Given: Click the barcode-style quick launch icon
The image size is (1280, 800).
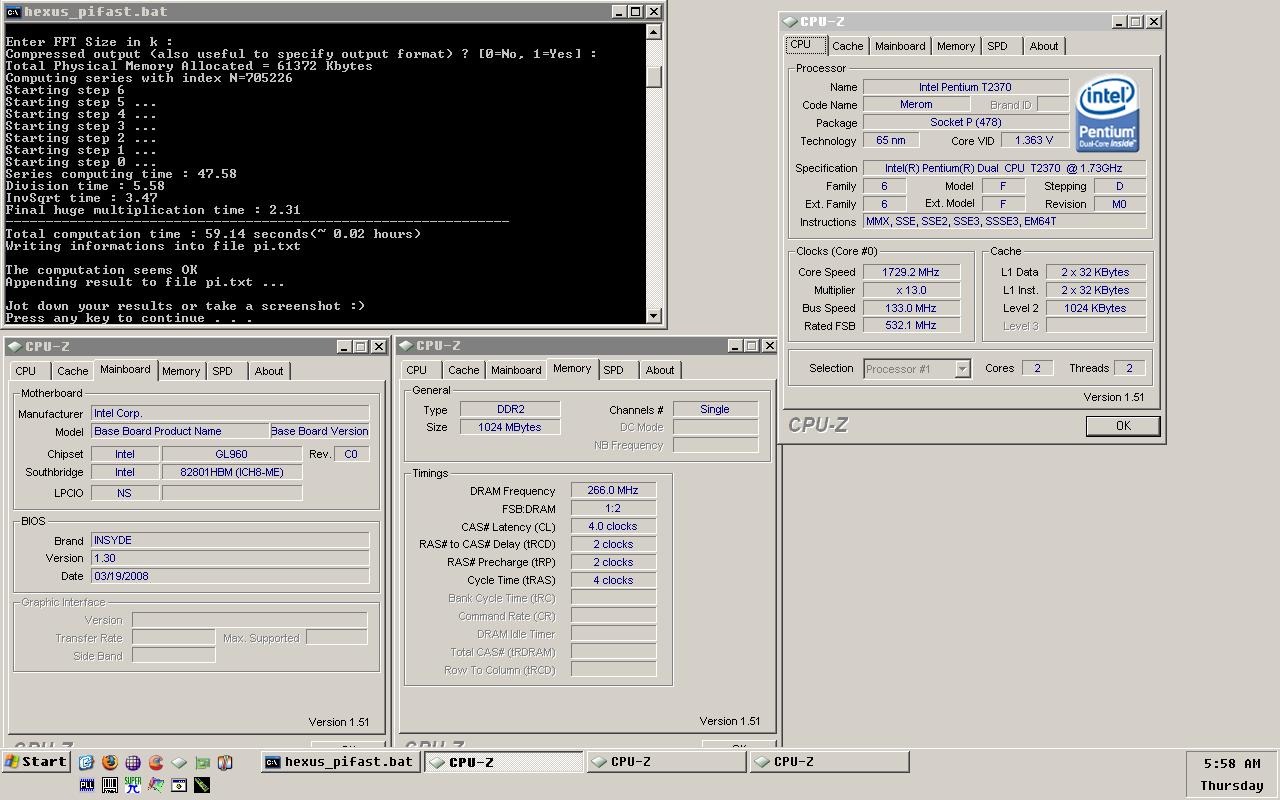Looking at the screenshot, I should tap(110, 785).
